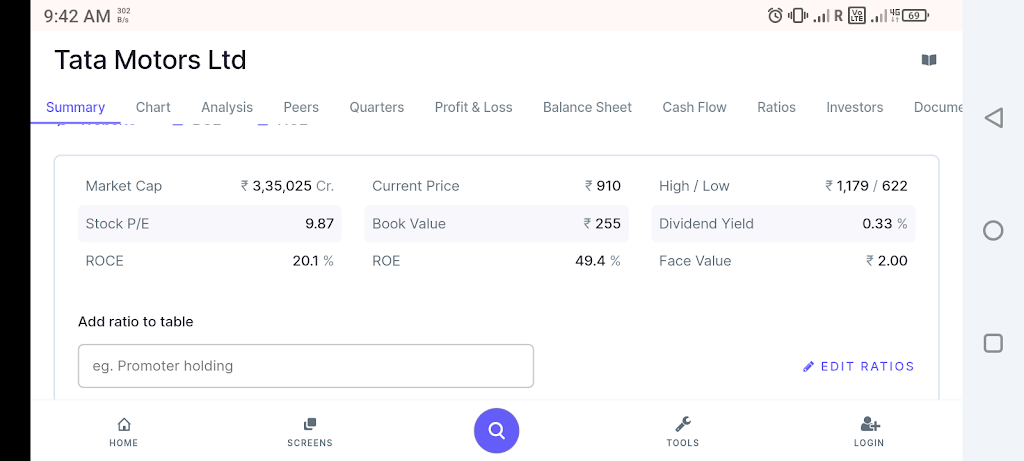The width and height of the screenshot is (1024, 461).
Task: Open the Quarters tab
Action: click(377, 107)
